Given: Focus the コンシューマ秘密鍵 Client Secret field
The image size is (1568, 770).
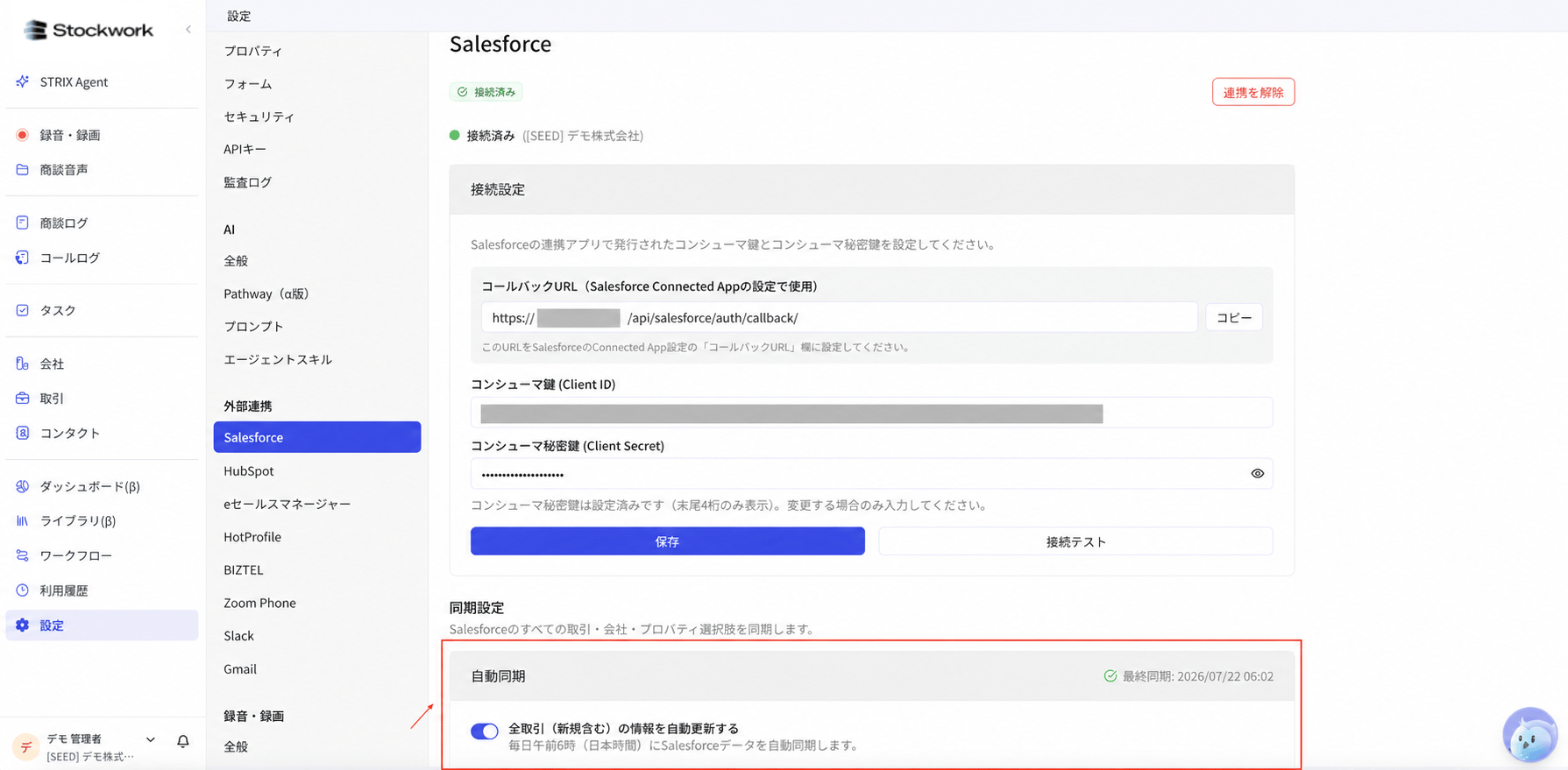Looking at the screenshot, I should (872, 474).
